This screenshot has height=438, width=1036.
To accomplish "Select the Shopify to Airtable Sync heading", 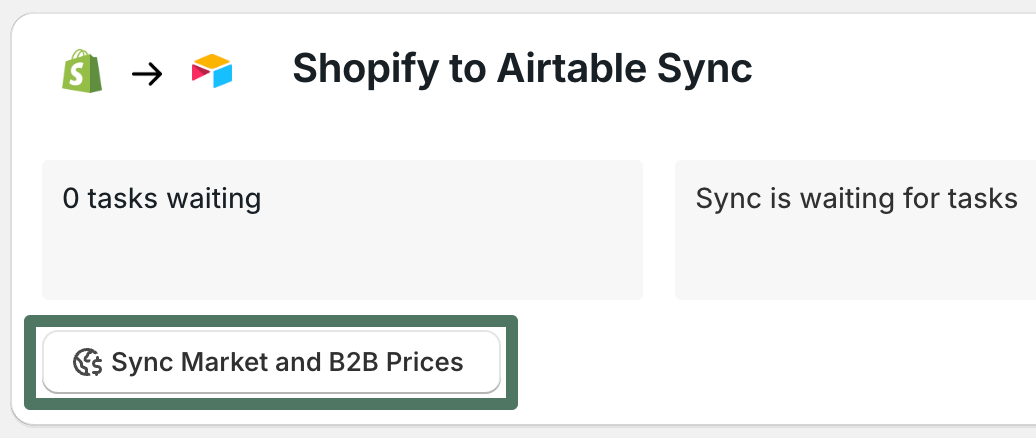I will pyautogui.click(x=521, y=69).
